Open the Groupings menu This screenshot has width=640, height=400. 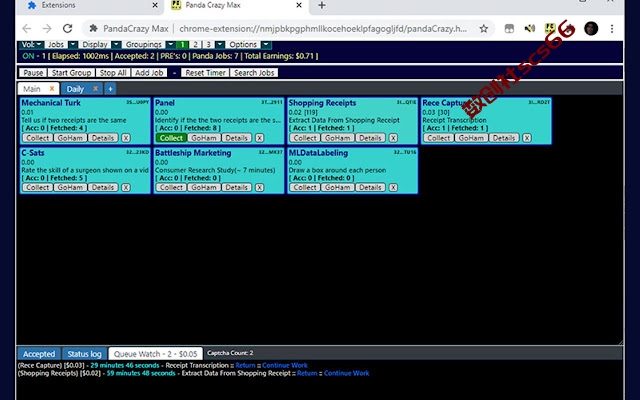[144, 44]
